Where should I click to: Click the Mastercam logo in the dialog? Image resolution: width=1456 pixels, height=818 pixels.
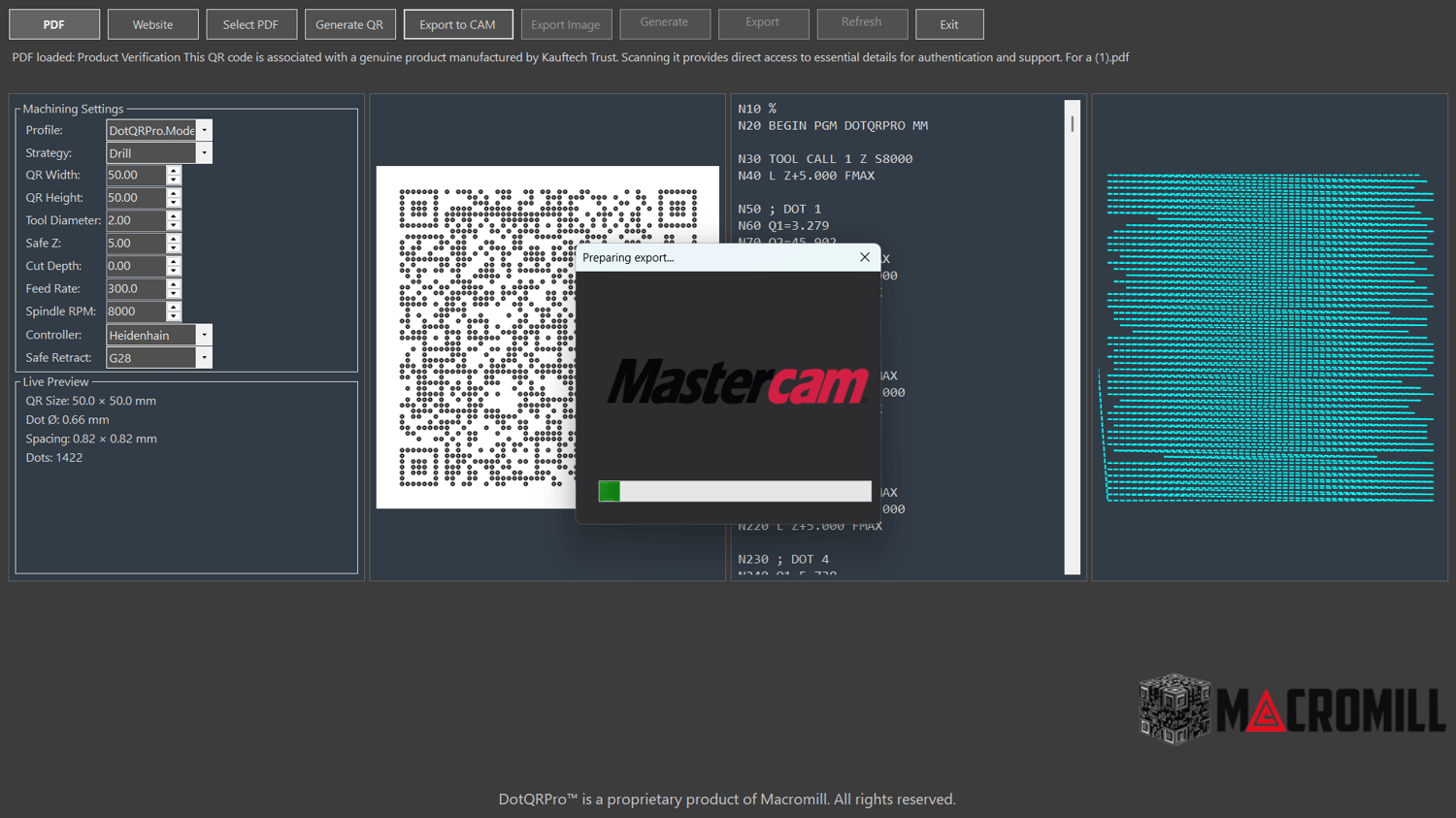[738, 381]
